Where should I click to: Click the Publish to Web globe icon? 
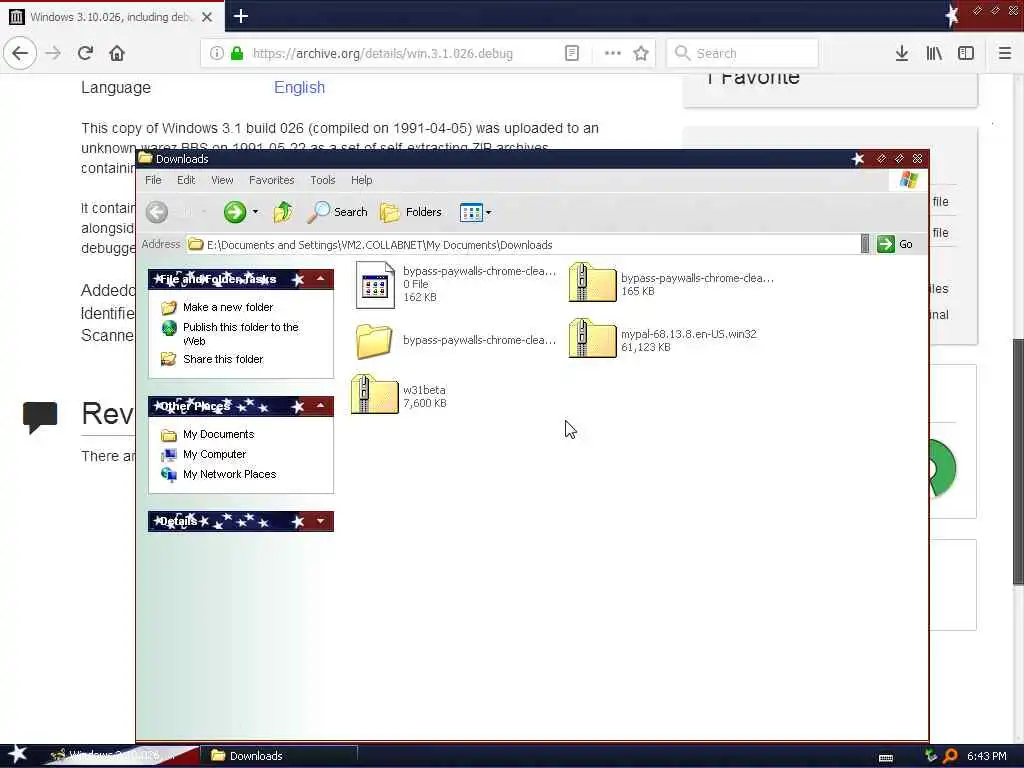[x=169, y=328]
